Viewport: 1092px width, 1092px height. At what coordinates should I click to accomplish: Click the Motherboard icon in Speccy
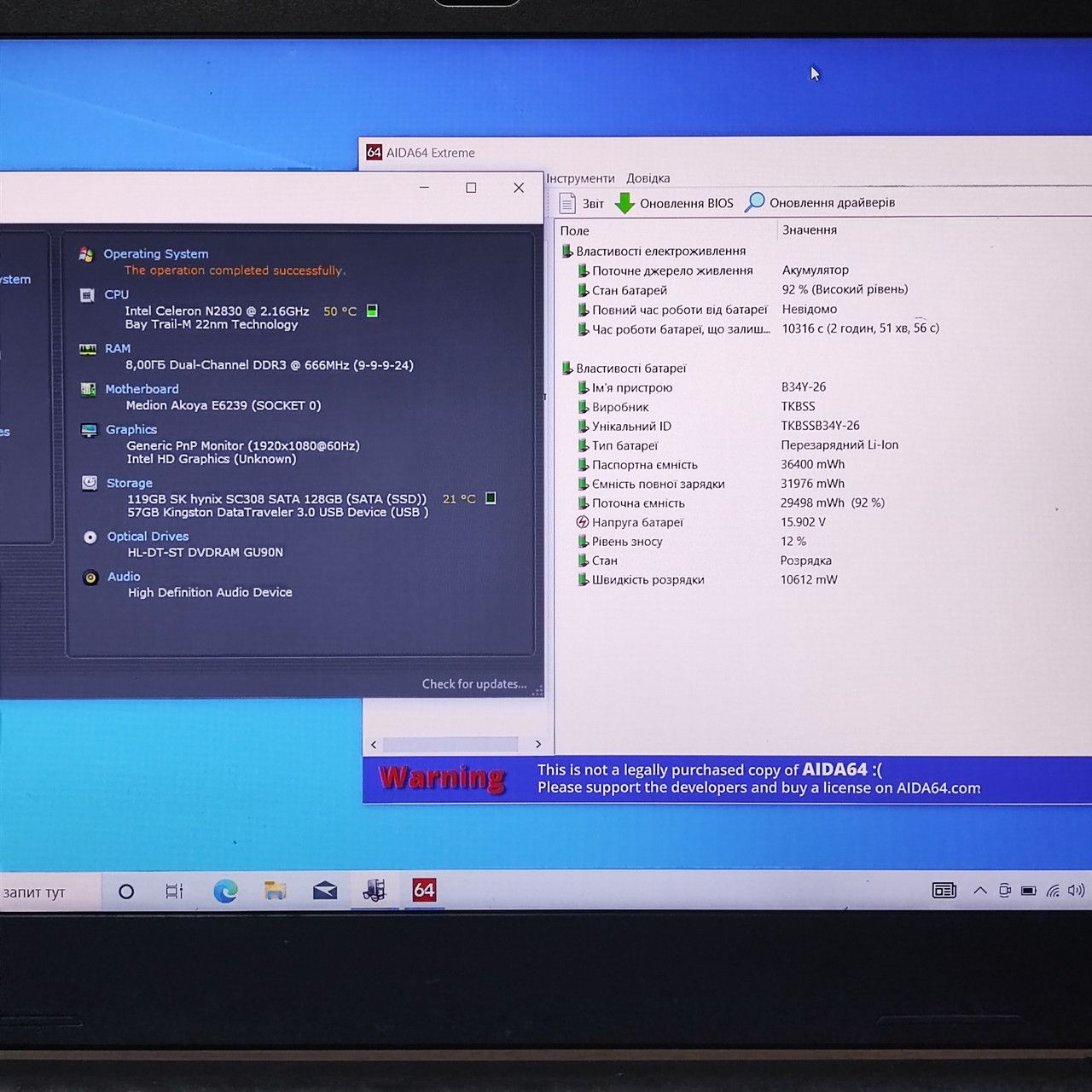(x=88, y=389)
